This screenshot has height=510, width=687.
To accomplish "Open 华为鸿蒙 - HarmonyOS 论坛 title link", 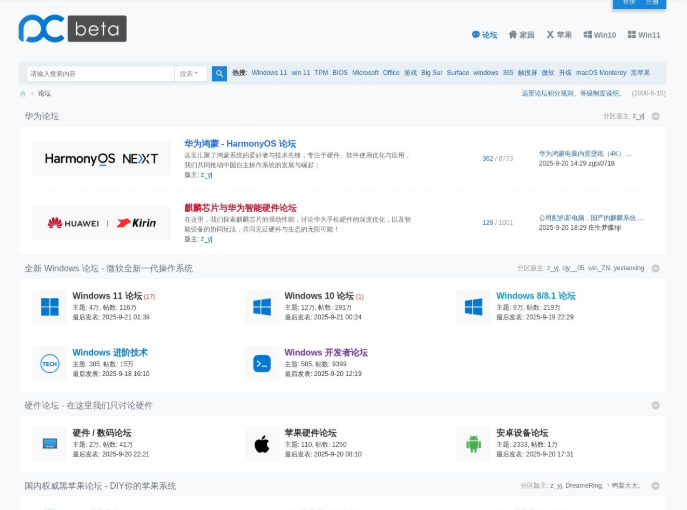I will coord(240,144).
